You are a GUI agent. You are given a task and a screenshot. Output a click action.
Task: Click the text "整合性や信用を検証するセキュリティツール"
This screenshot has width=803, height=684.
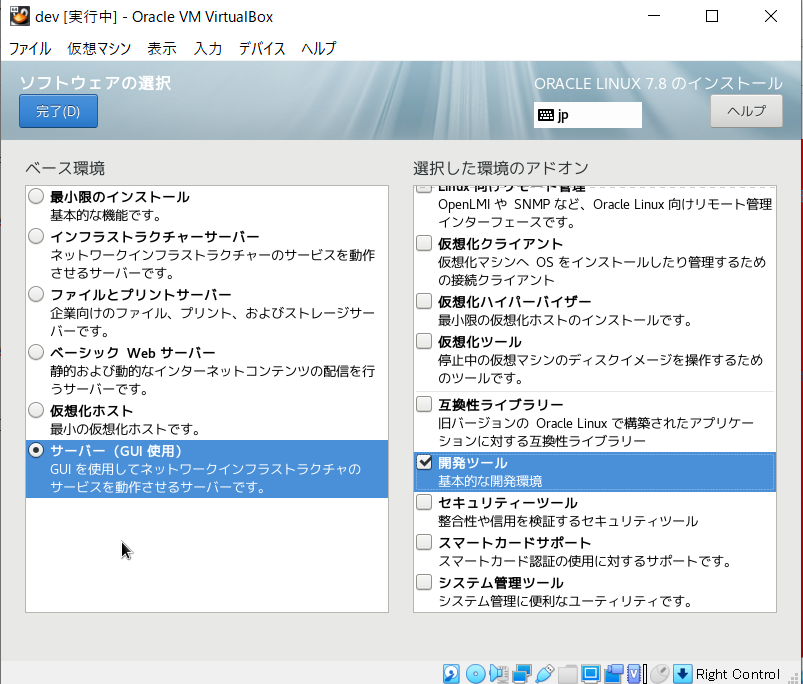tap(568, 521)
